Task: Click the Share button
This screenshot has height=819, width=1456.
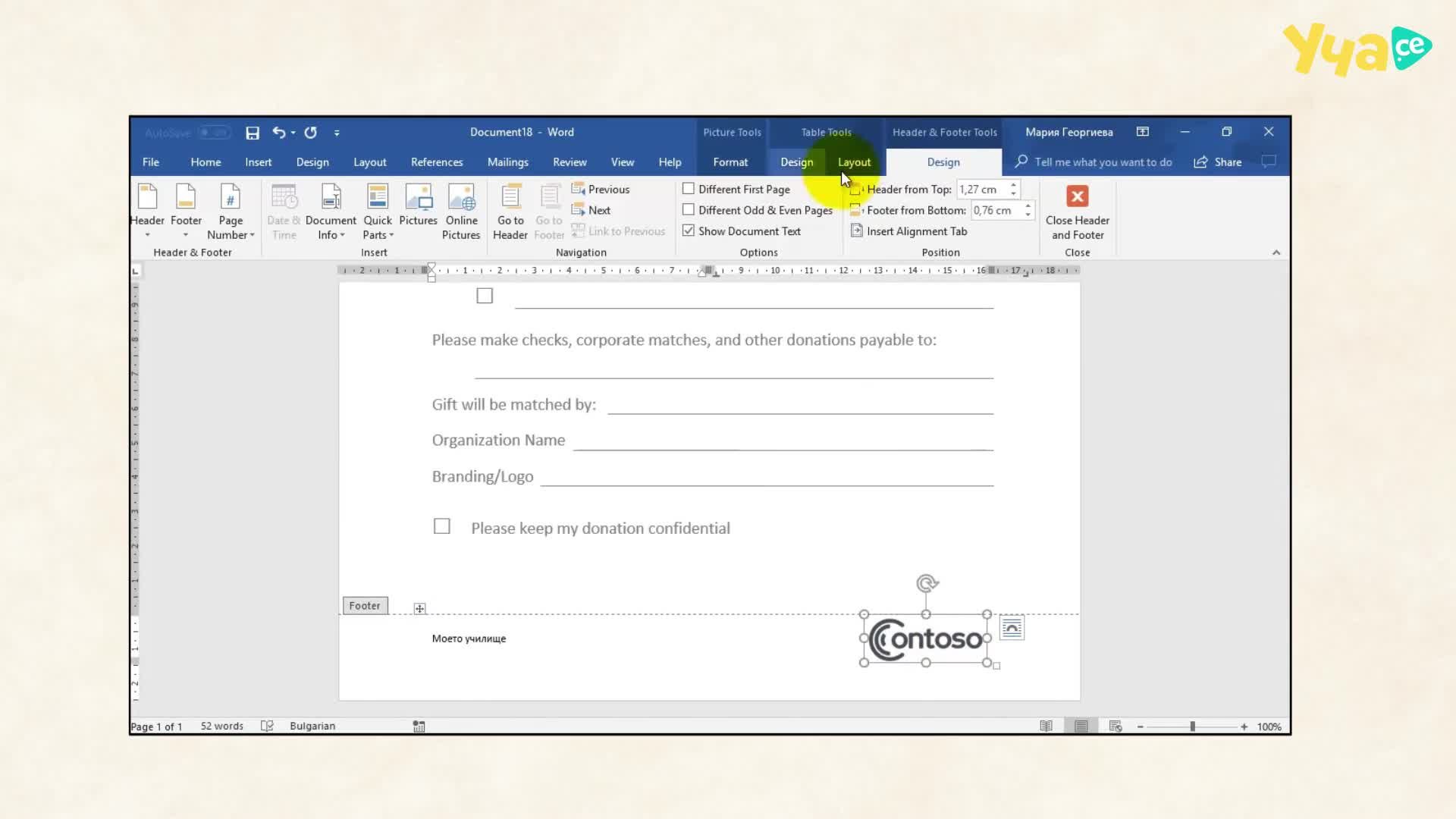Action: click(1218, 162)
